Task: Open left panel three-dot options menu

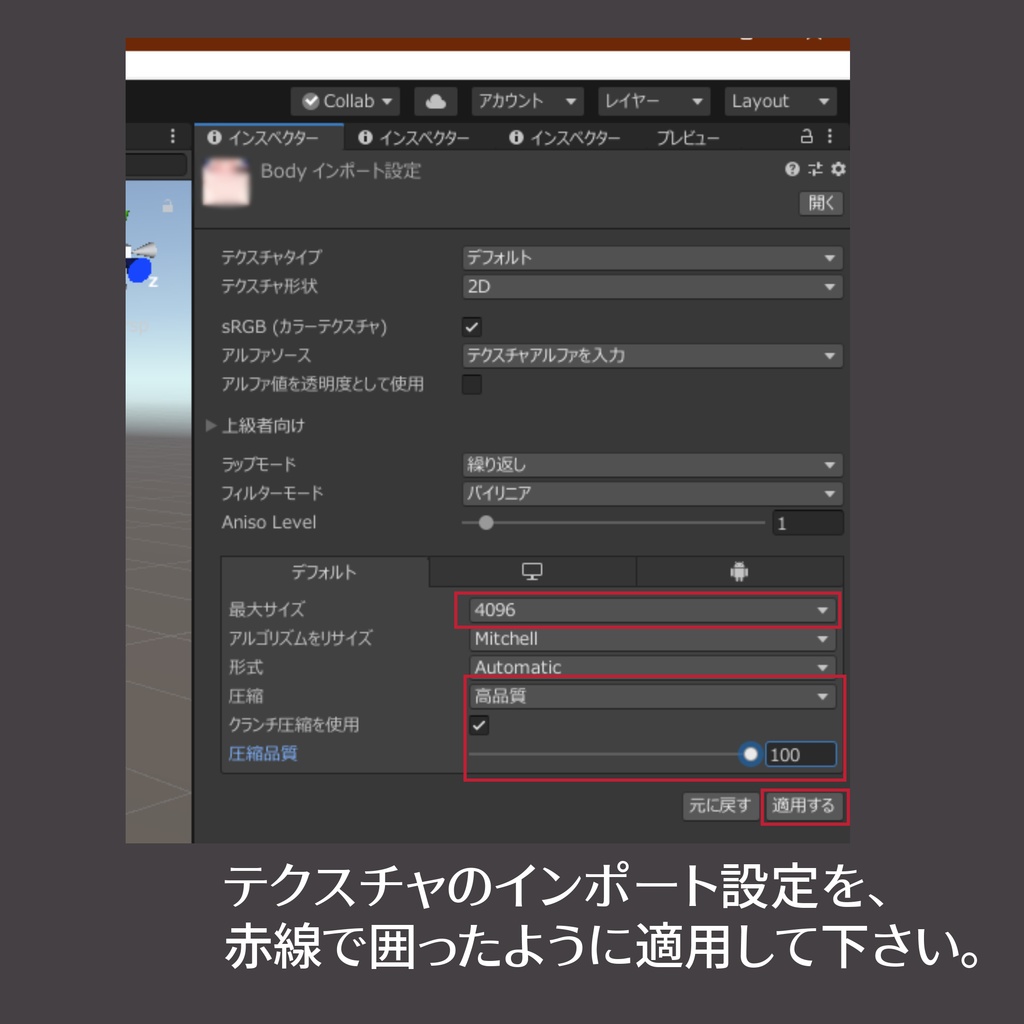Action: (x=172, y=136)
